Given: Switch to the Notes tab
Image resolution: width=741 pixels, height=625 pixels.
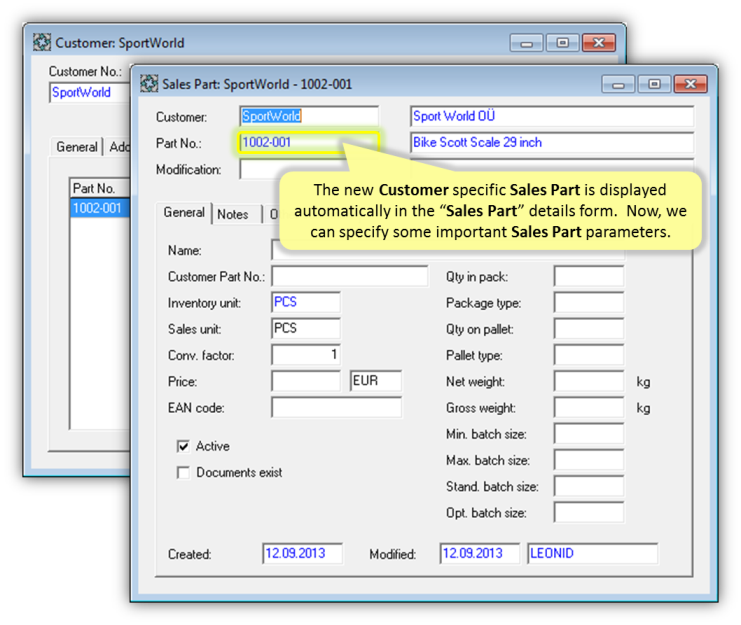Looking at the screenshot, I should pos(233,214).
